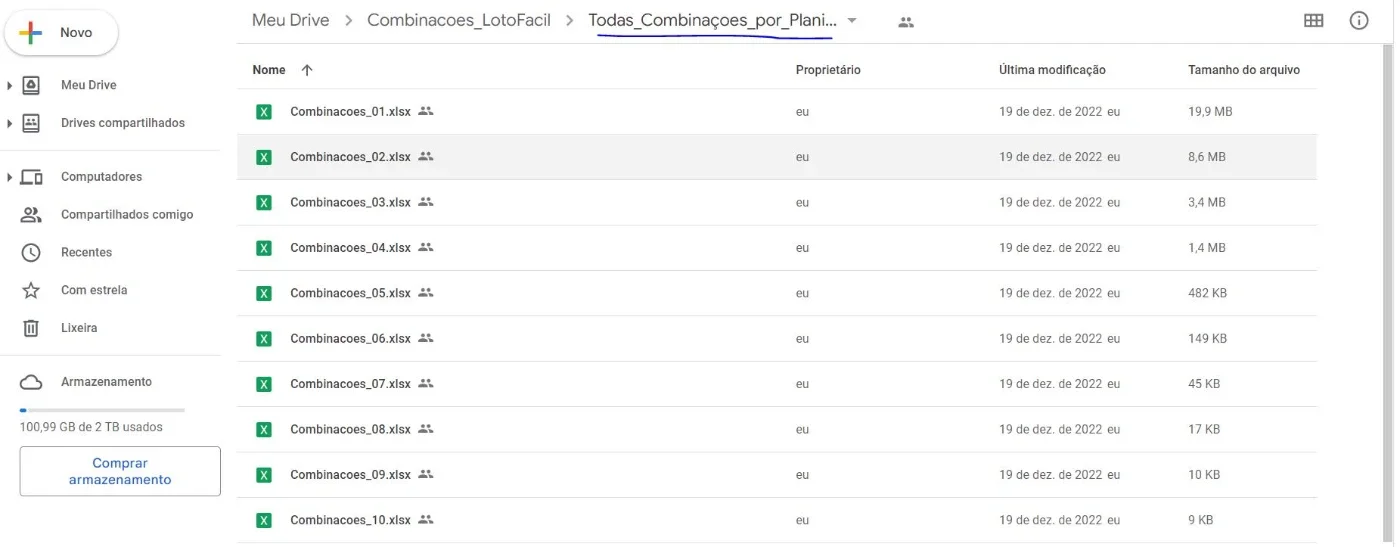Go to Combinacoes_LotoFacil breadcrumb
Screen dimensions: 1400x547
(459, 20)
